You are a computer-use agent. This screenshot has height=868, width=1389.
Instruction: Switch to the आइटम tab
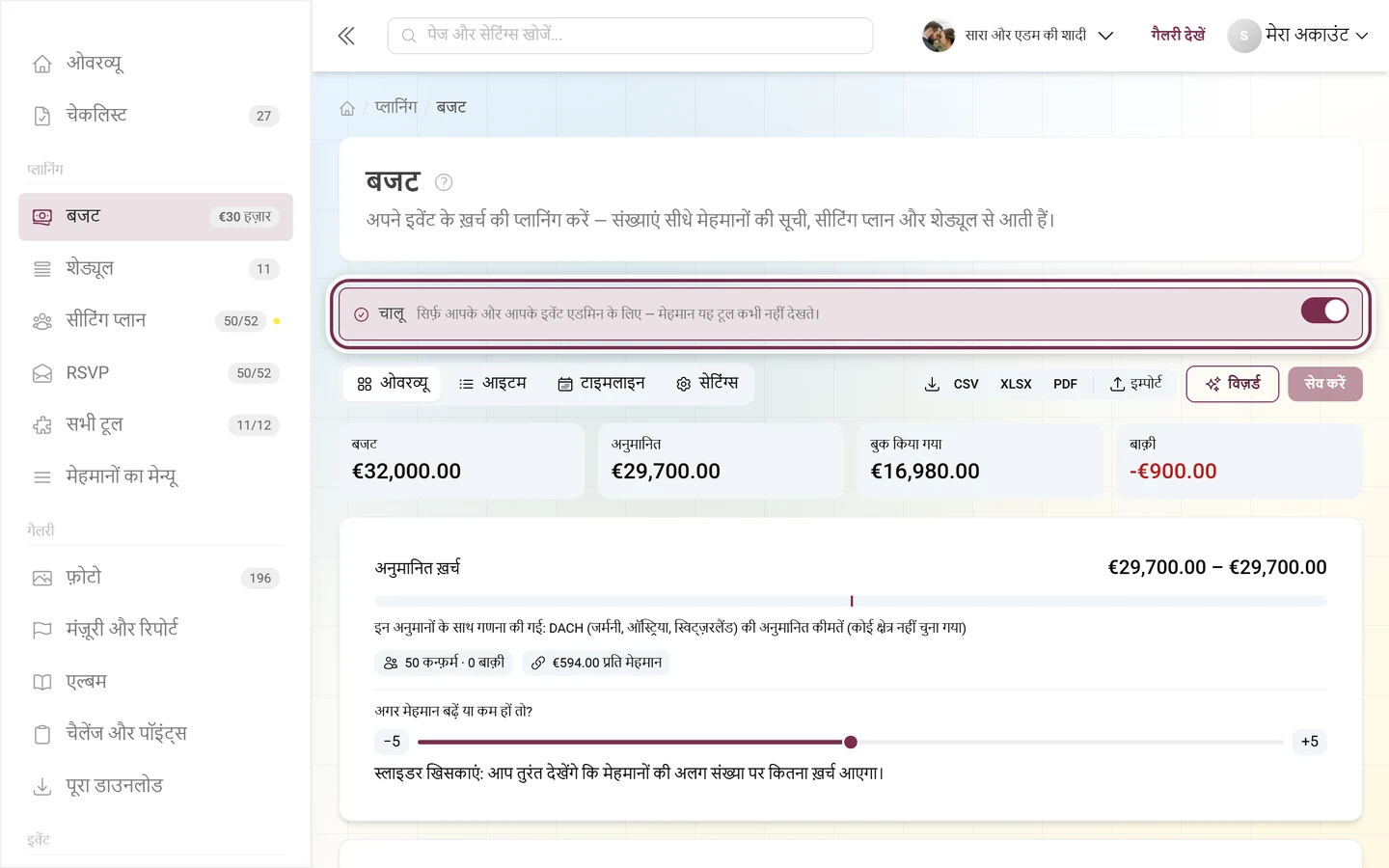492,384
